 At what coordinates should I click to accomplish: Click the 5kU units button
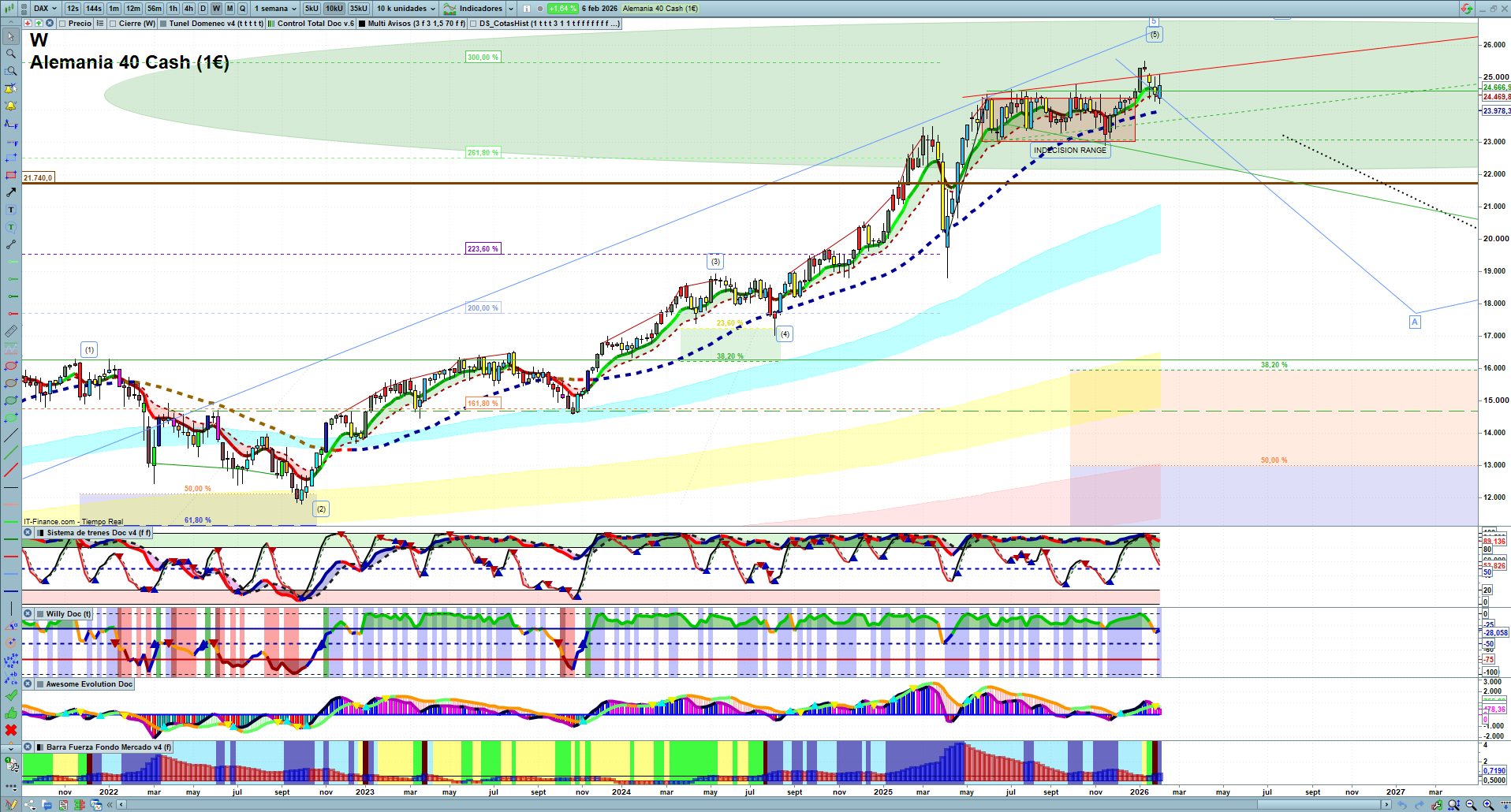pos(312,9)
